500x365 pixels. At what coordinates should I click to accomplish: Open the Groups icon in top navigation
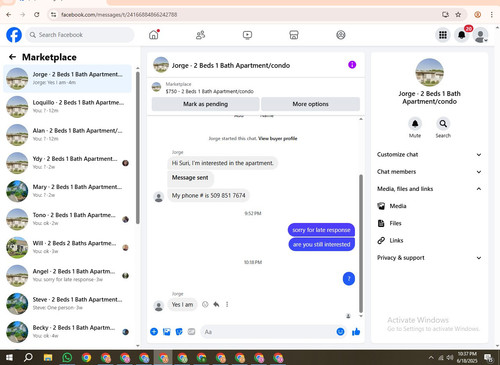coord(341,35)
